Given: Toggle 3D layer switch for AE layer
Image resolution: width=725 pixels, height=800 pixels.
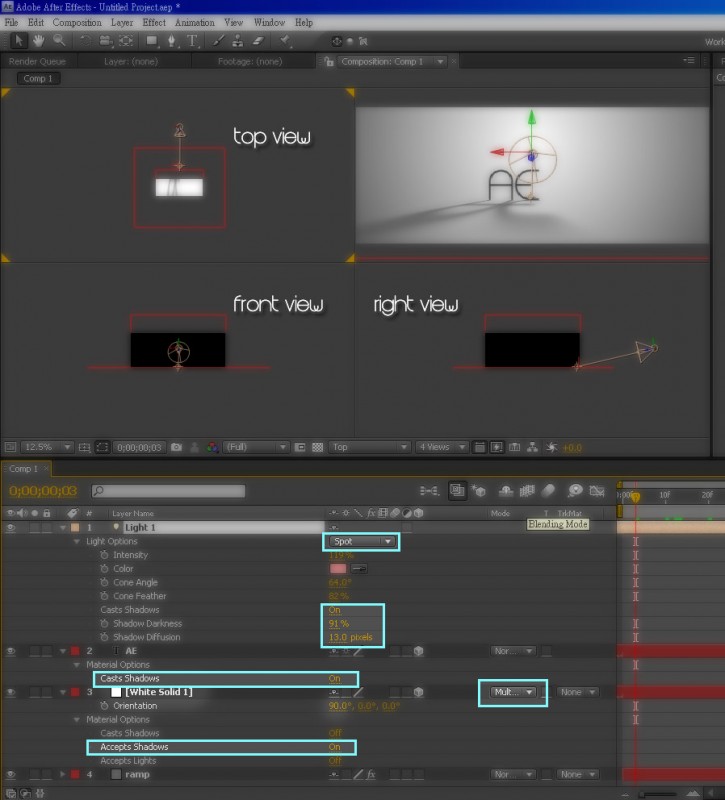Looking at the screenshot, I should click(x=418, y=651).
